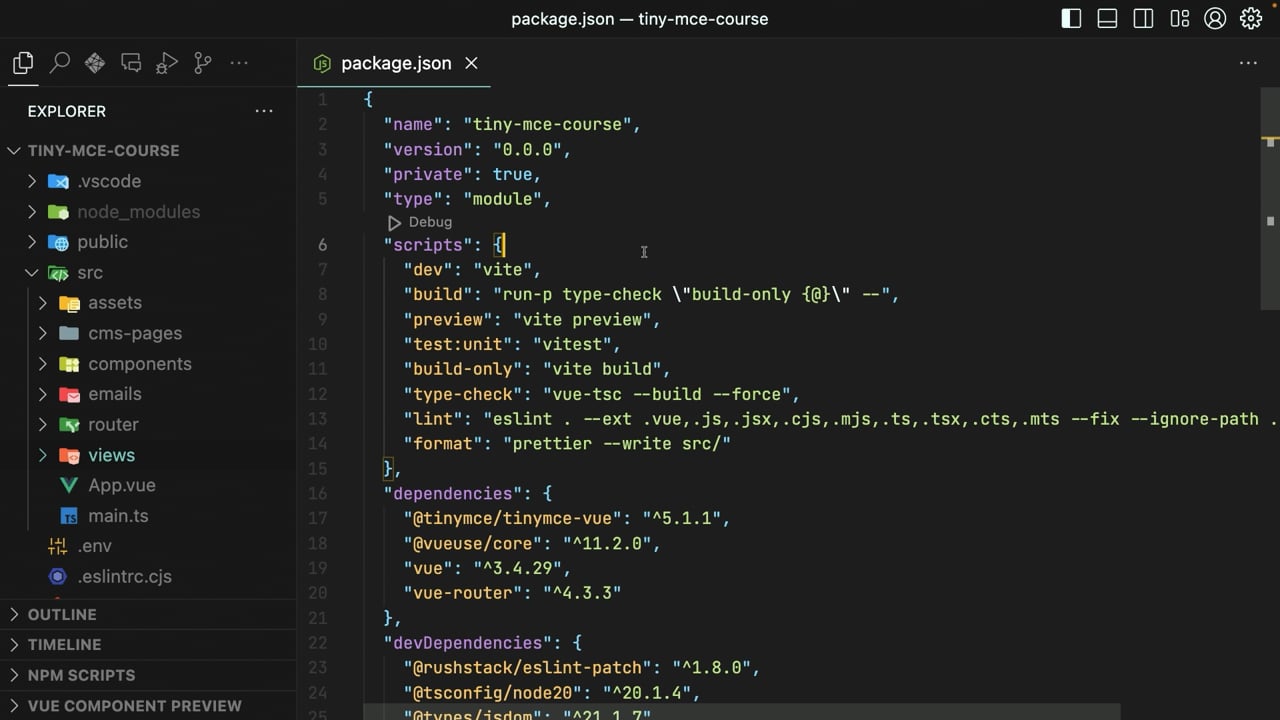Image resolution: width=1280 pixels, height=720 pixels.
Task: Toggle the primary side bar visibility
Action: pyautogui.click(x=1071, y=18)
